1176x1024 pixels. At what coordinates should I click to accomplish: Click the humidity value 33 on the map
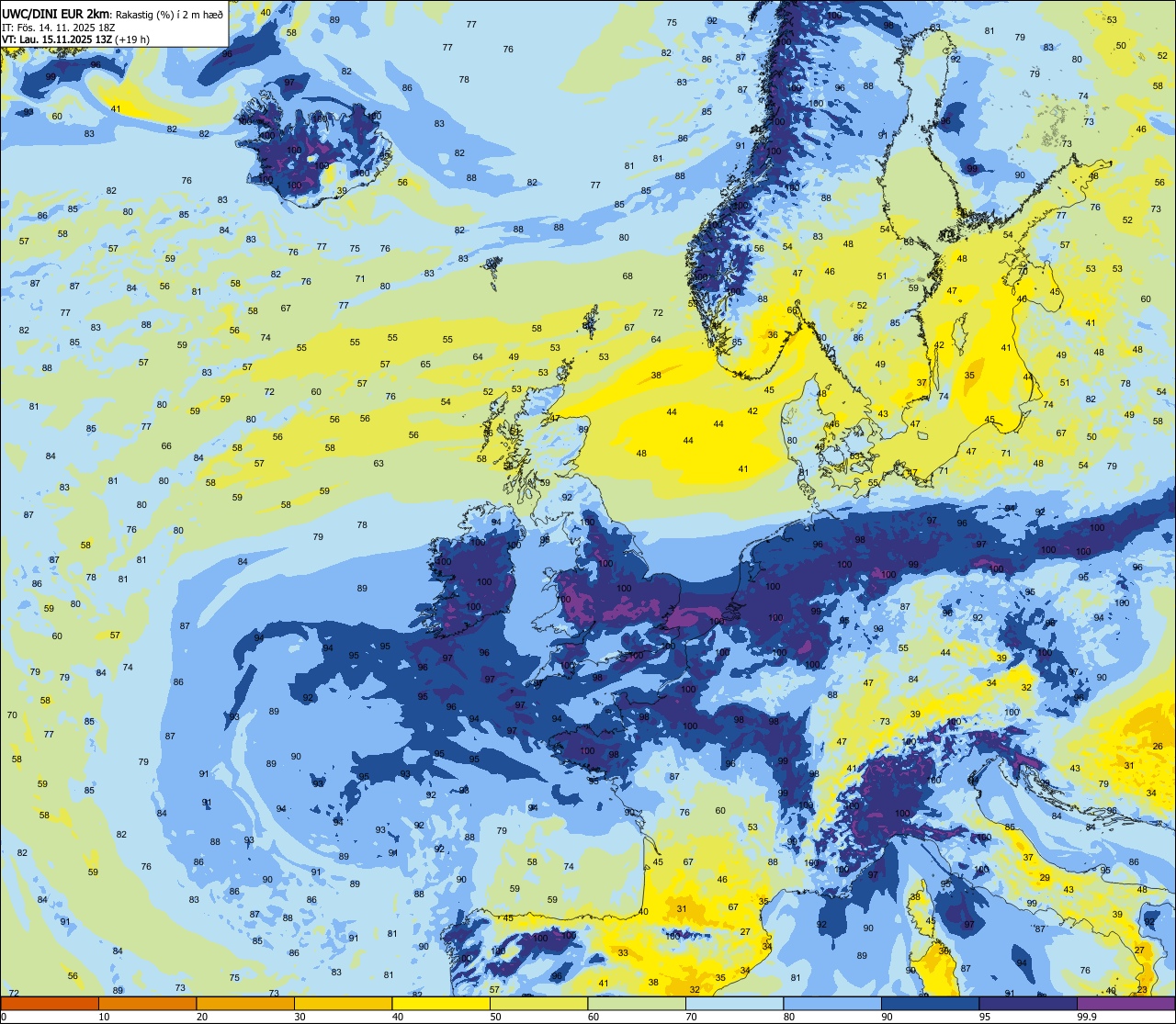point(623,953)
